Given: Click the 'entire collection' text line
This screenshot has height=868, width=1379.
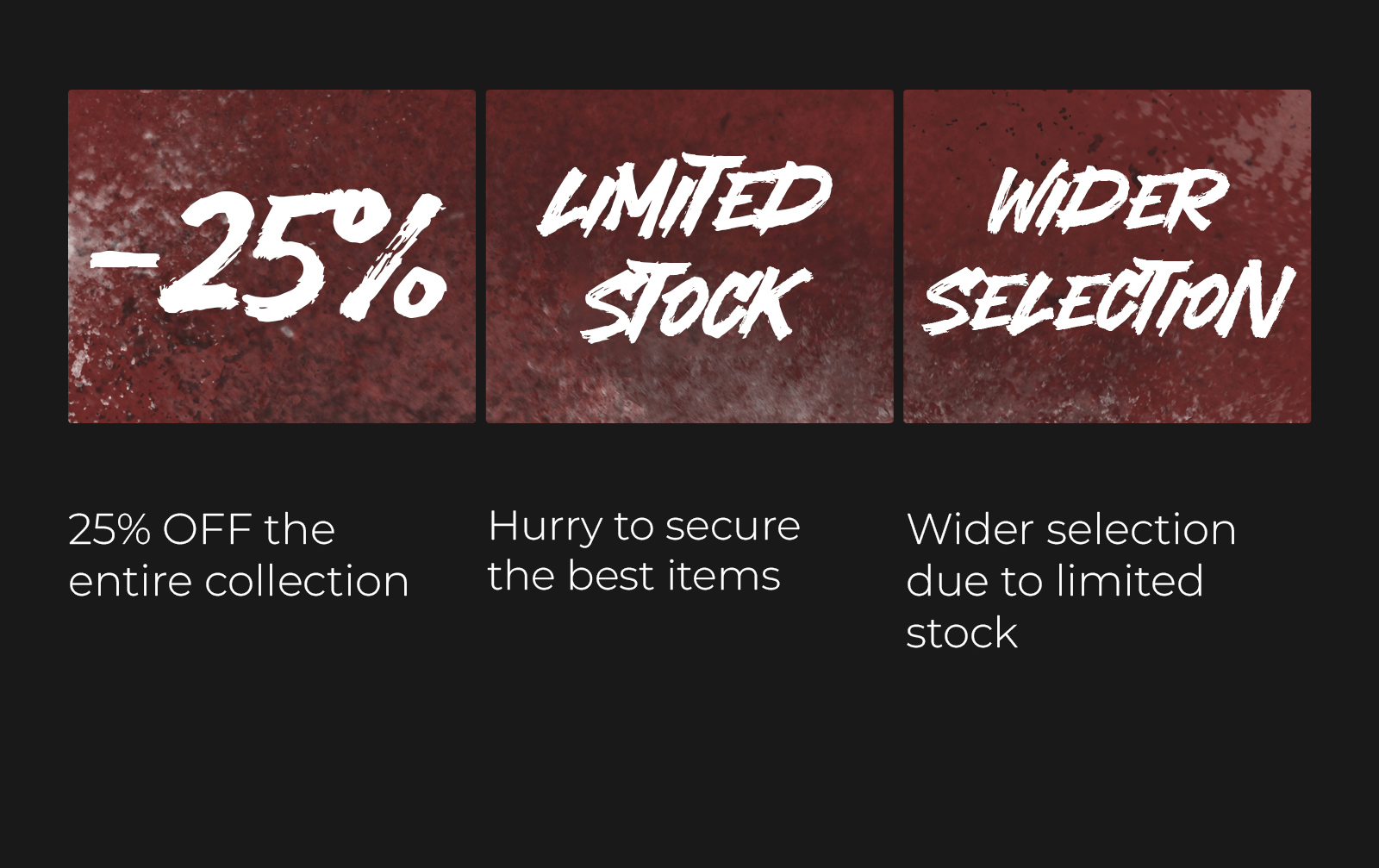Looking at the screenshot, I should pos(239,581).
